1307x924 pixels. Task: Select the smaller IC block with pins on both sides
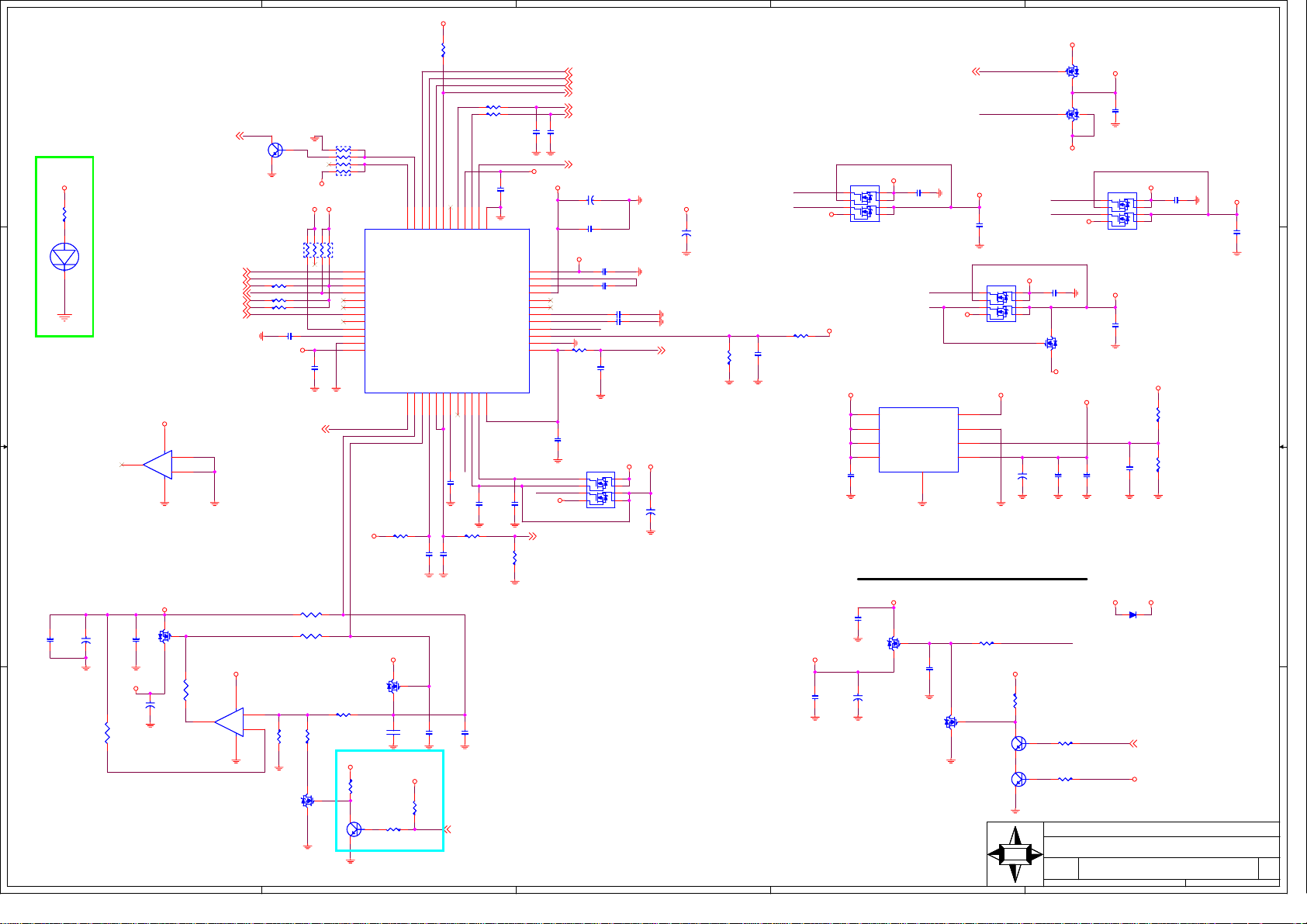pos(918,440)
